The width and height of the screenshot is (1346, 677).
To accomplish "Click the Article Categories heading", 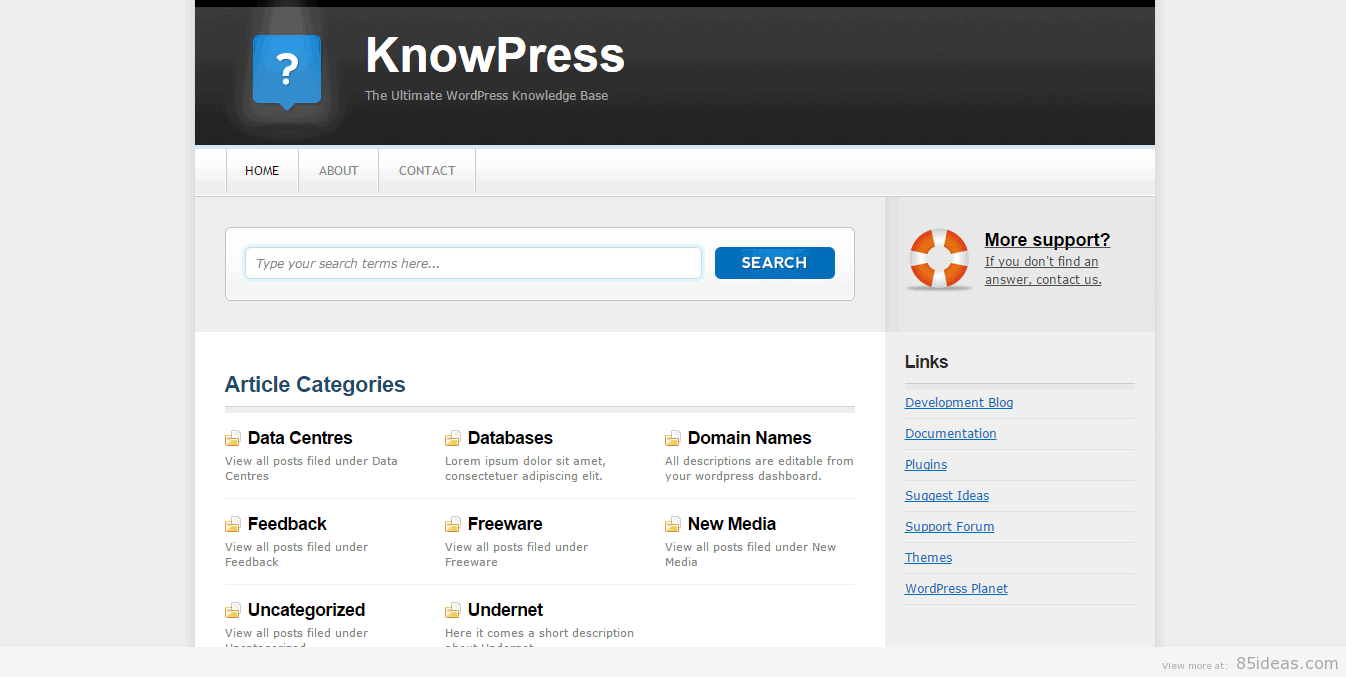I will (315, 385).
